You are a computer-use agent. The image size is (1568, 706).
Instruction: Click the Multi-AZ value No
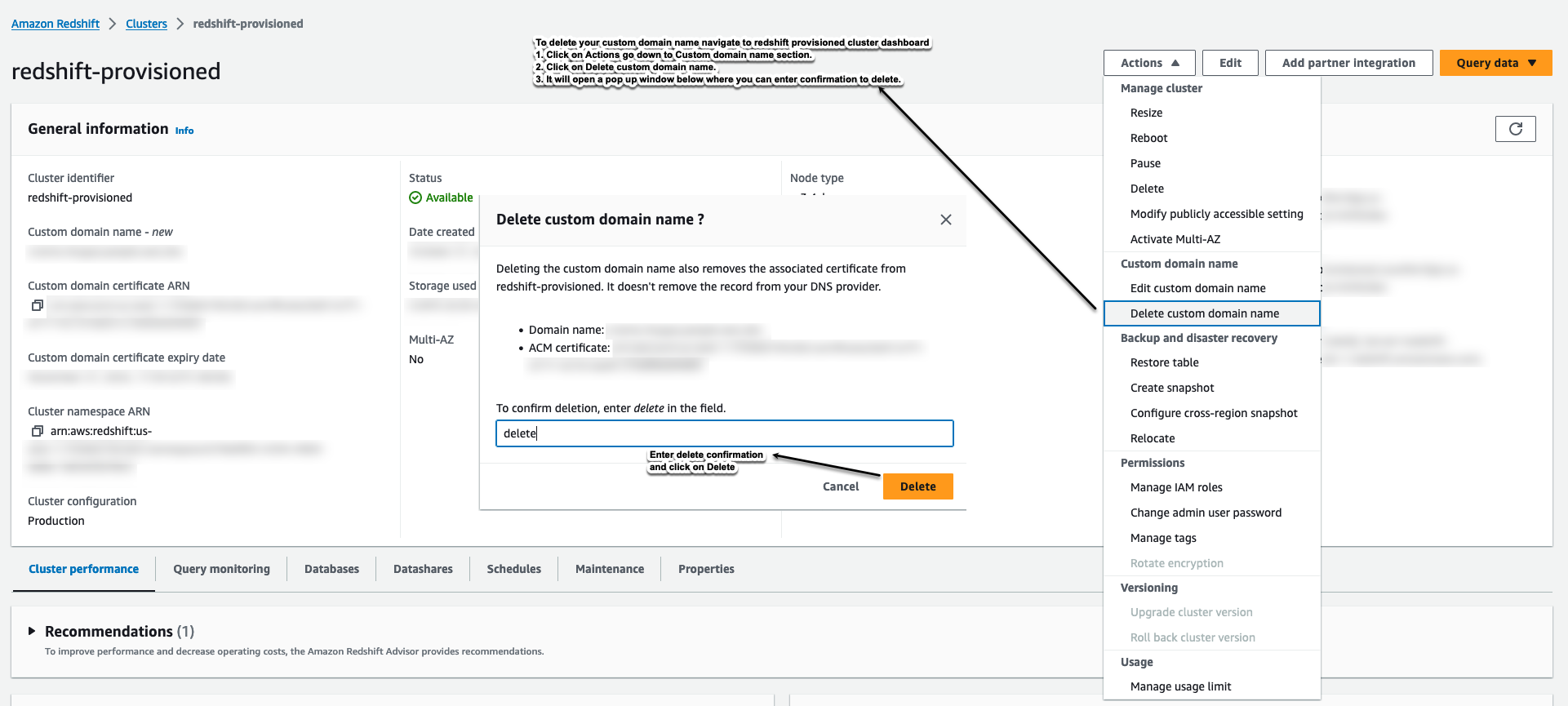(x=416, y=359)
